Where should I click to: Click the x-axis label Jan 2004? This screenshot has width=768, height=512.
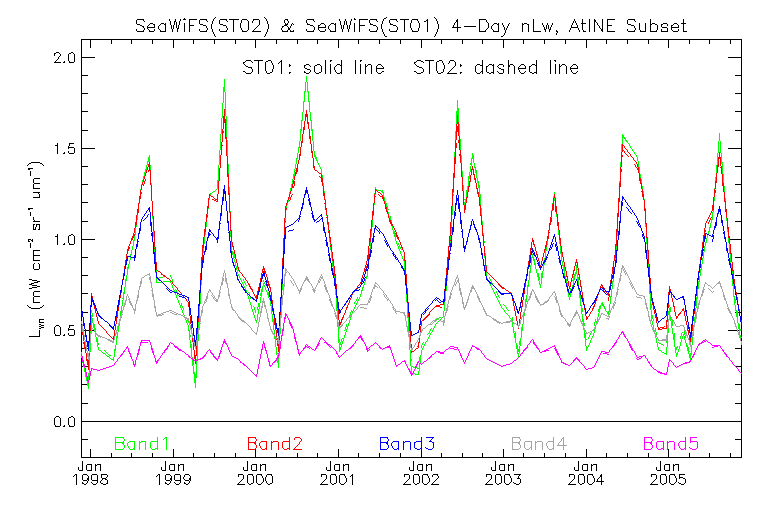(586, 473)
